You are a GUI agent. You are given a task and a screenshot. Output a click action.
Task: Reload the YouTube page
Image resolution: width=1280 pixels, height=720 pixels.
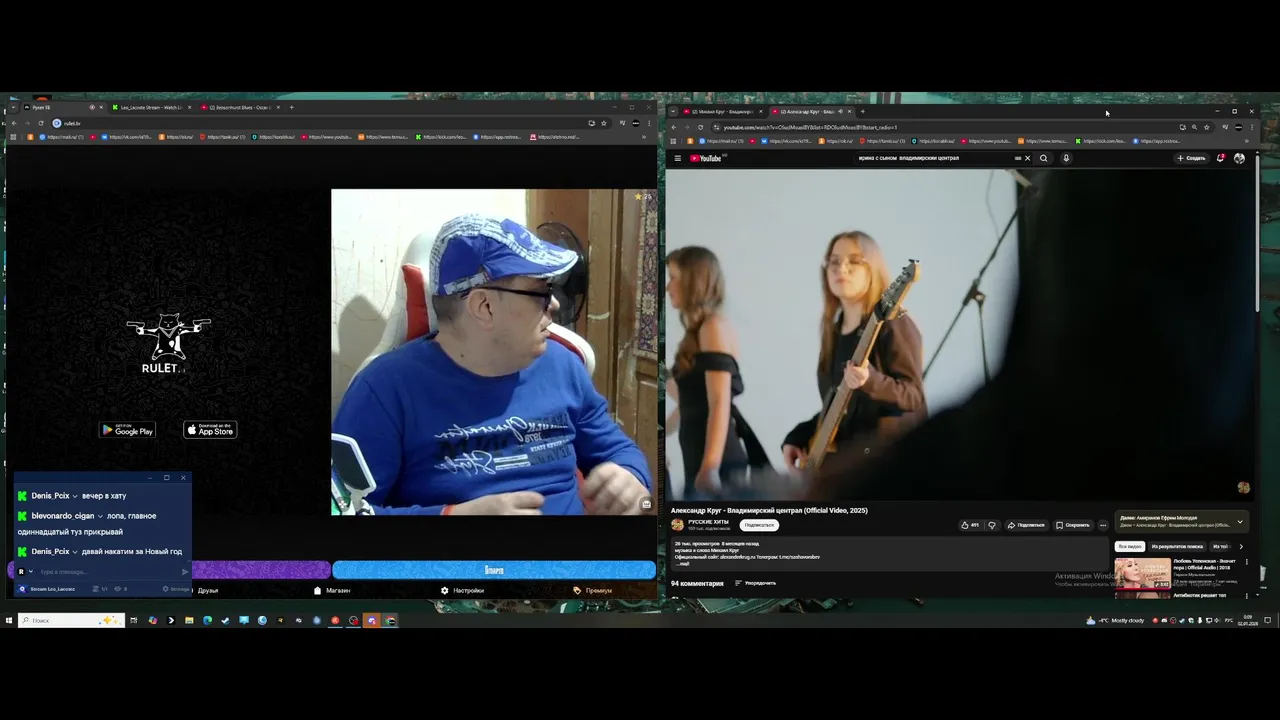[x=701, y=127]
